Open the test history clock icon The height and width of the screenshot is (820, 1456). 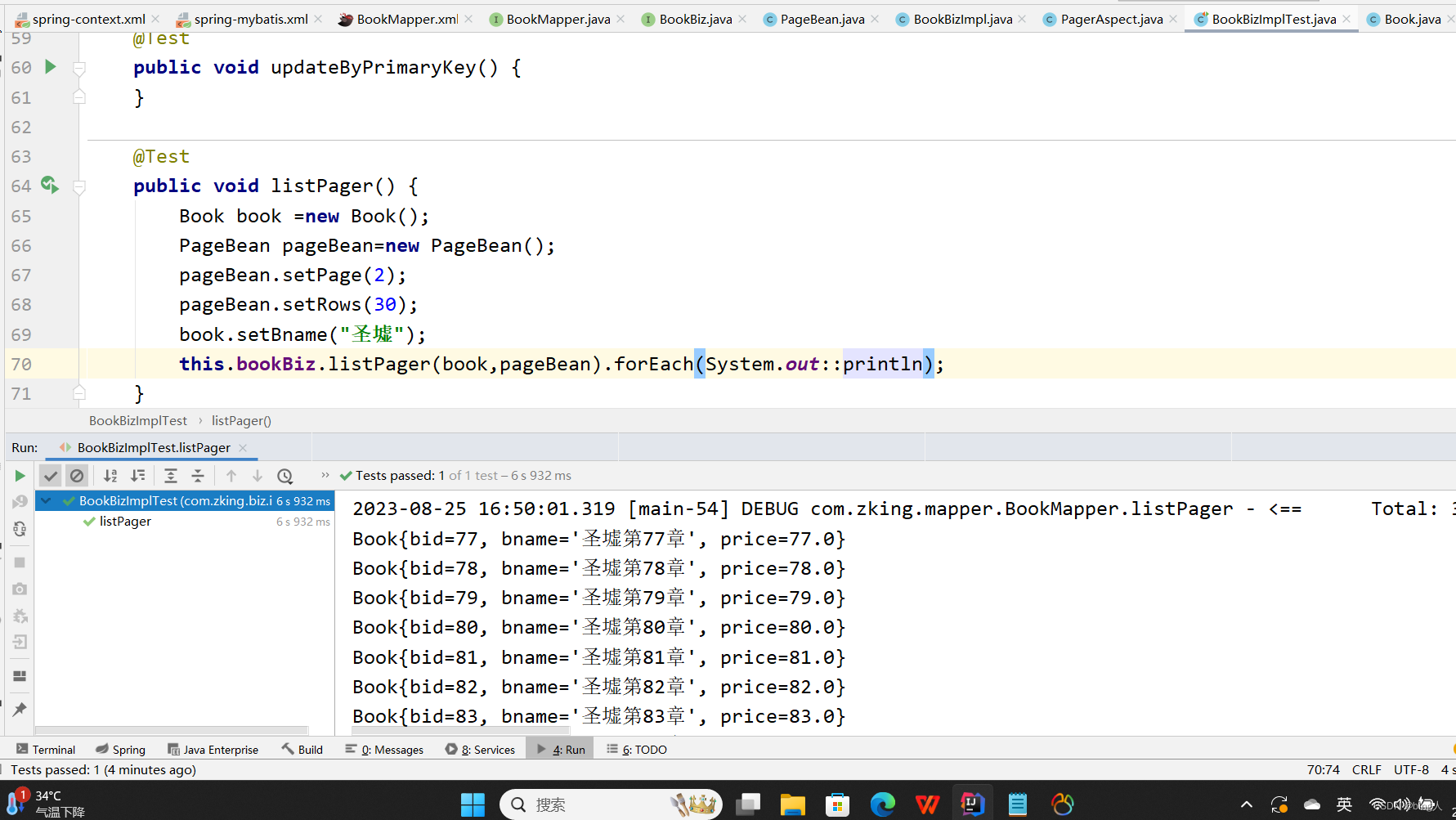click(x=284, y=476)
